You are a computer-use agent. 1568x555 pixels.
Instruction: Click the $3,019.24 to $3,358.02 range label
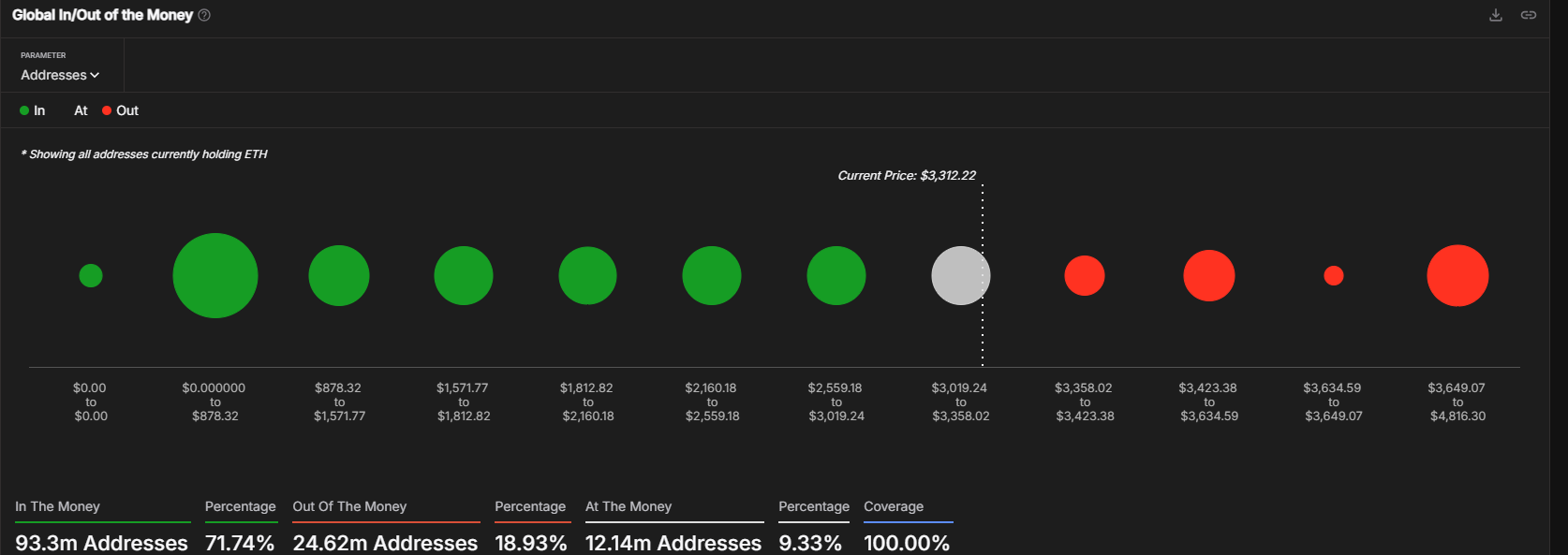coord(960,402)
